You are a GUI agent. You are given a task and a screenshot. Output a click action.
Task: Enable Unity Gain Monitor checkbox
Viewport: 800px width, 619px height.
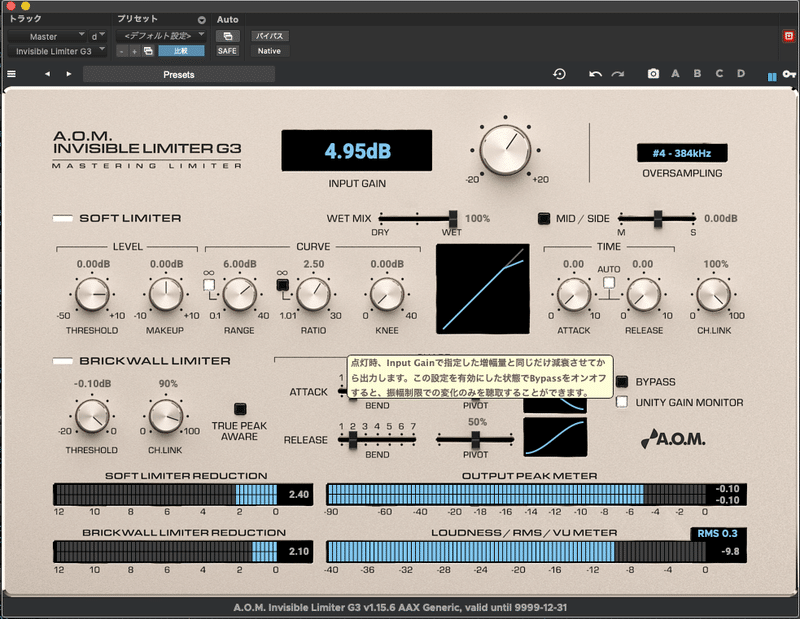click(621, 402)
